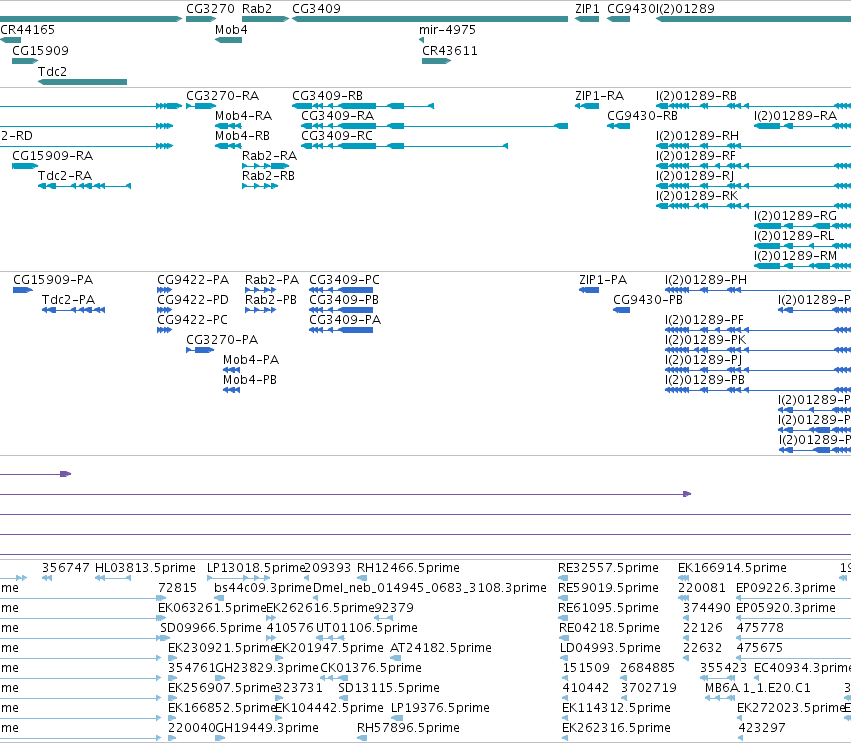851x743 pixels.
Task: Click the l(2)01289-PK protein label
Action: (706, 340)
